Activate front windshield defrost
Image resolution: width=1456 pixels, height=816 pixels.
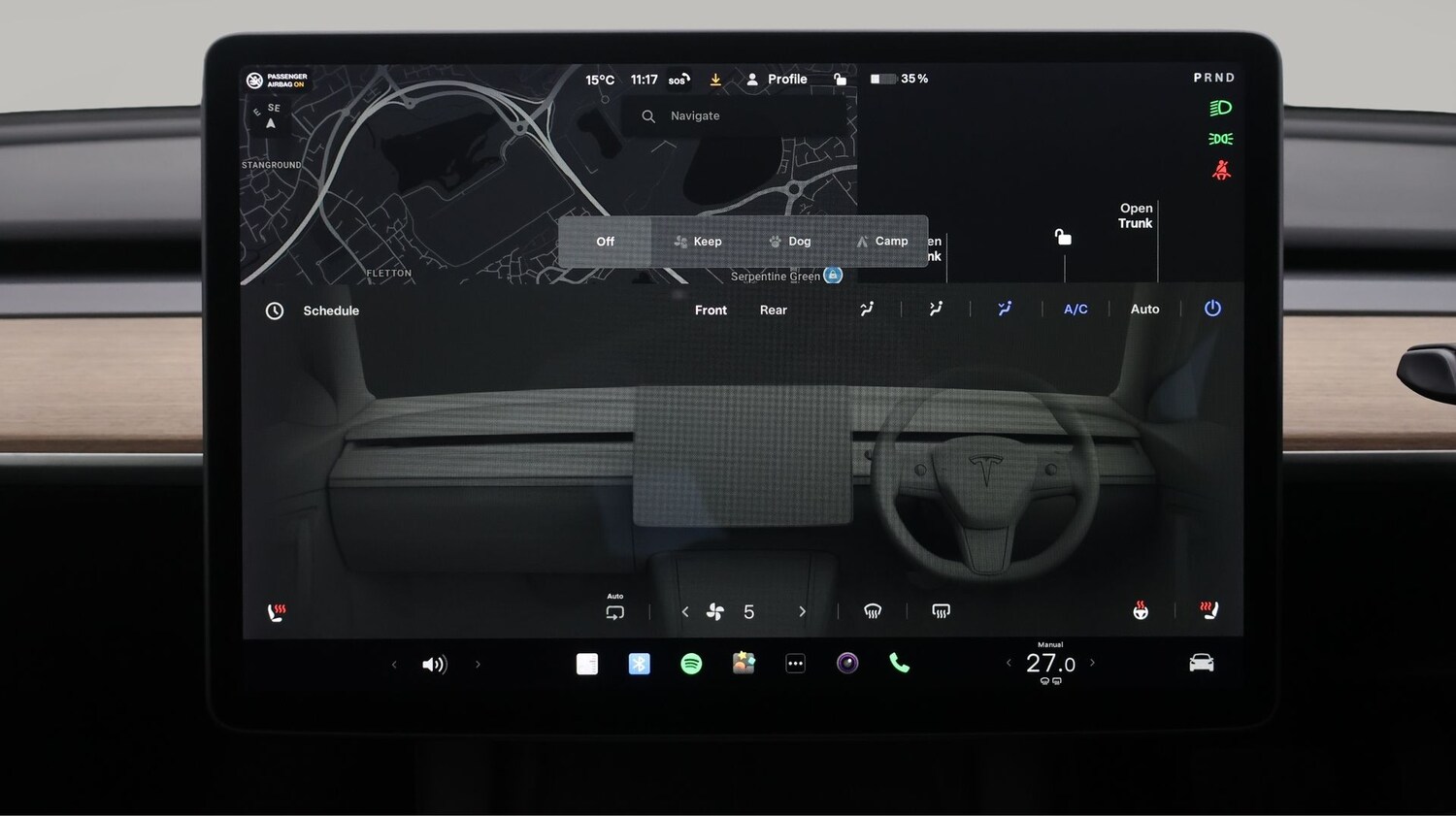point(872,610)
